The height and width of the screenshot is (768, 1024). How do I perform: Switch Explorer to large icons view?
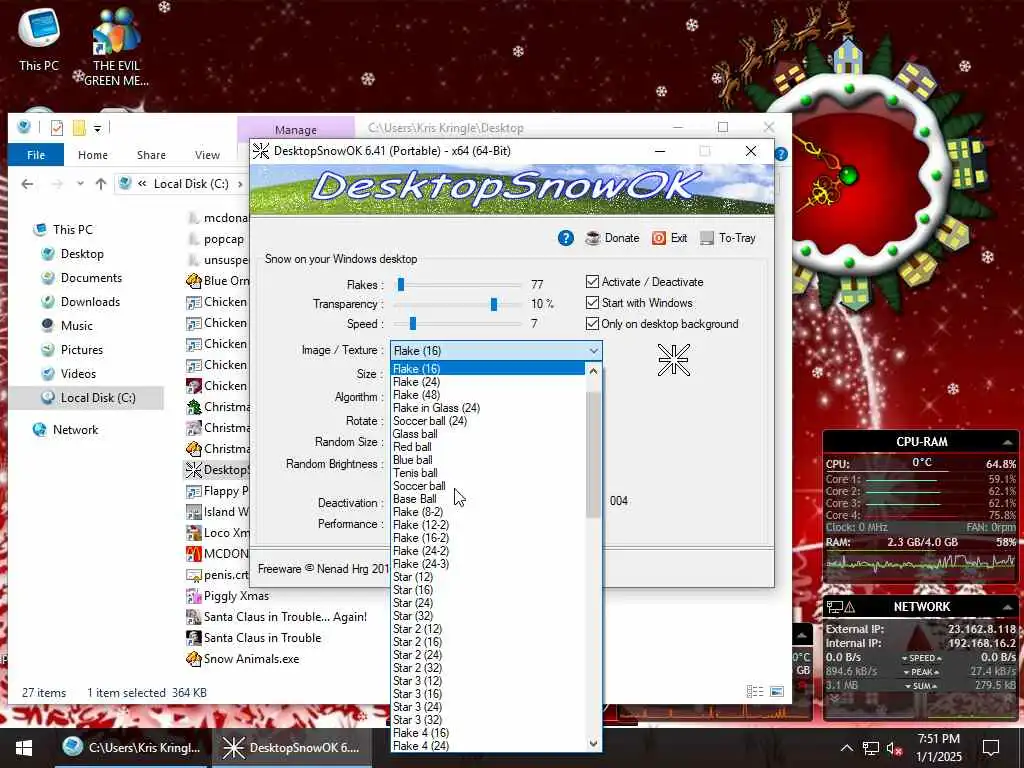click(x=776, y=692)
